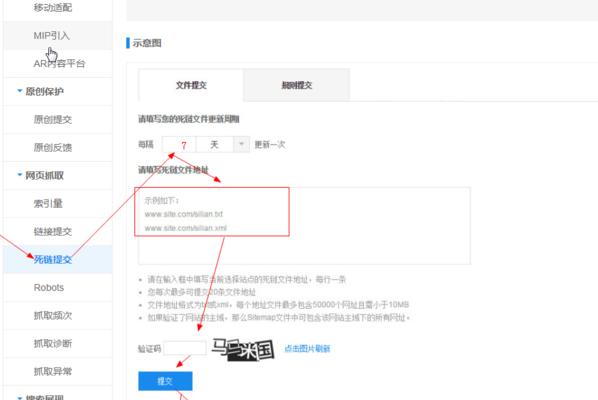This screenshot has width=598, height=400.
Task: Click the update interval number field
Action: 179,145
